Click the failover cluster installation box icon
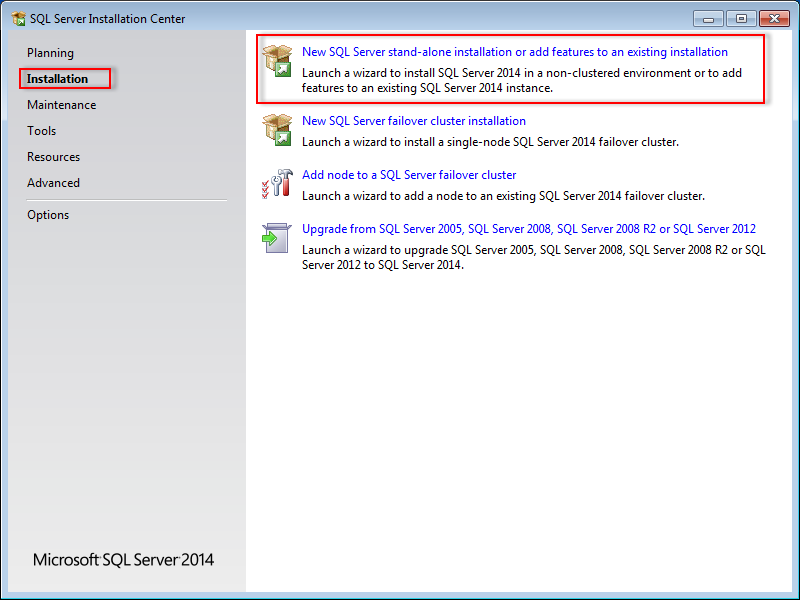This screenshot has width=800, height=600. click(277, 130)
